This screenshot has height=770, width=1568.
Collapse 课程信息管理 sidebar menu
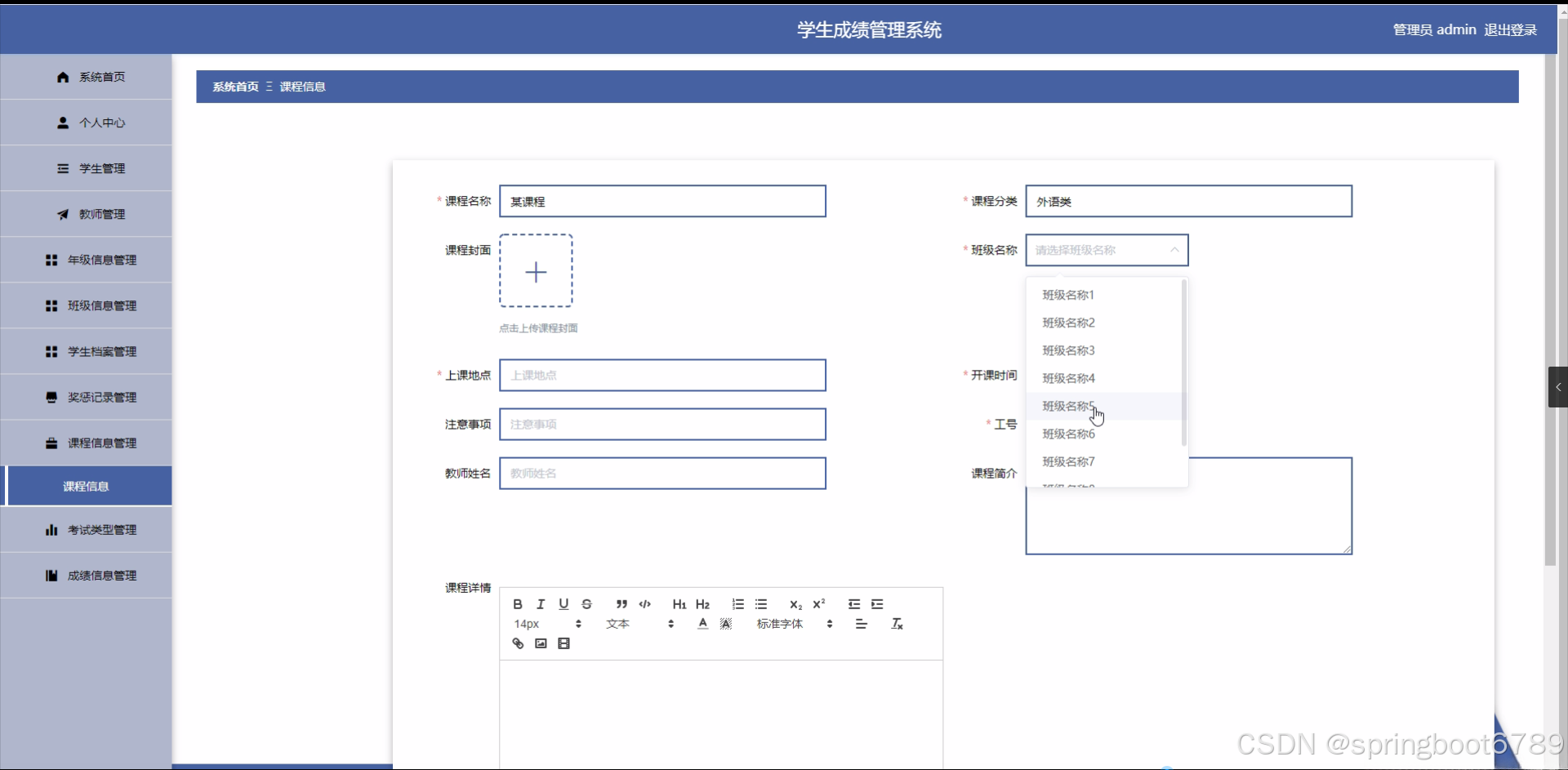[86, 443]
